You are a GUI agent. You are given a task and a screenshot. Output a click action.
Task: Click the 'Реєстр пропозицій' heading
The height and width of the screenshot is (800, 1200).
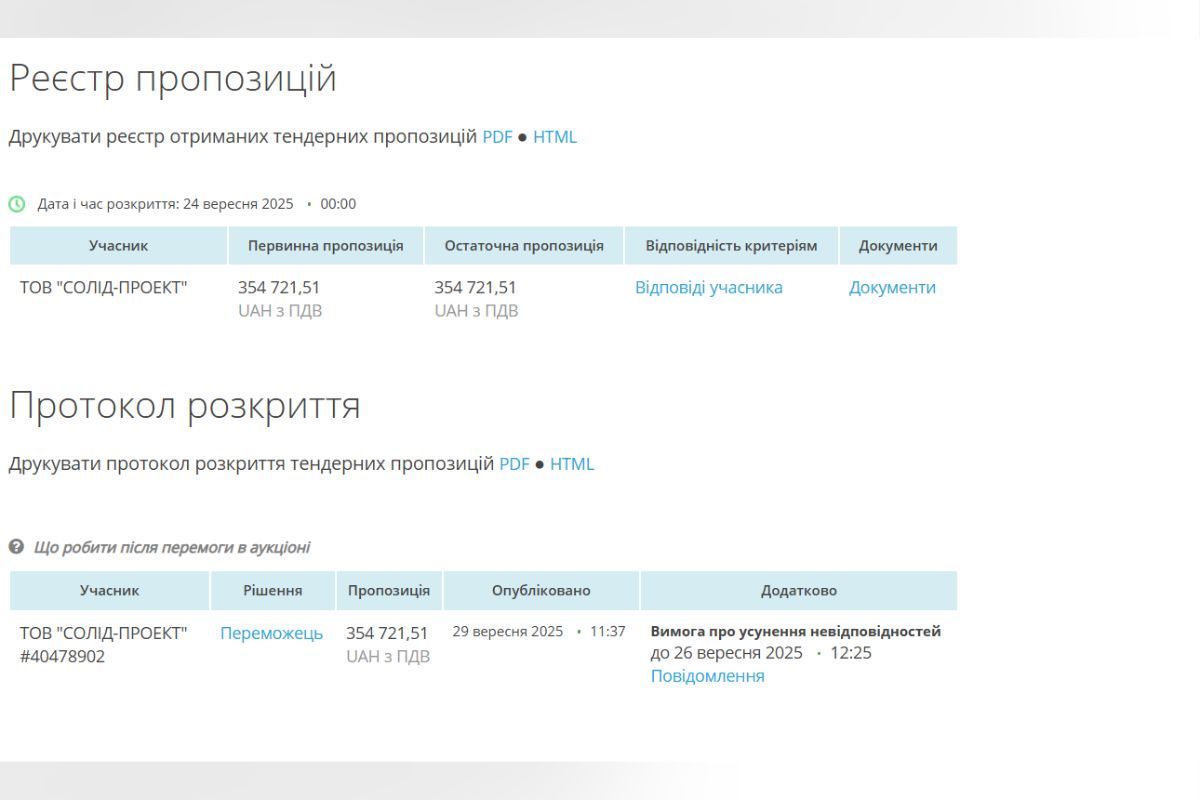pos(173,79)
